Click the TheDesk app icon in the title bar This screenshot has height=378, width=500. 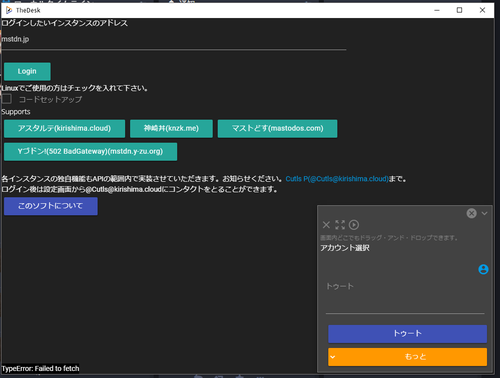click(x=9, y=10)
